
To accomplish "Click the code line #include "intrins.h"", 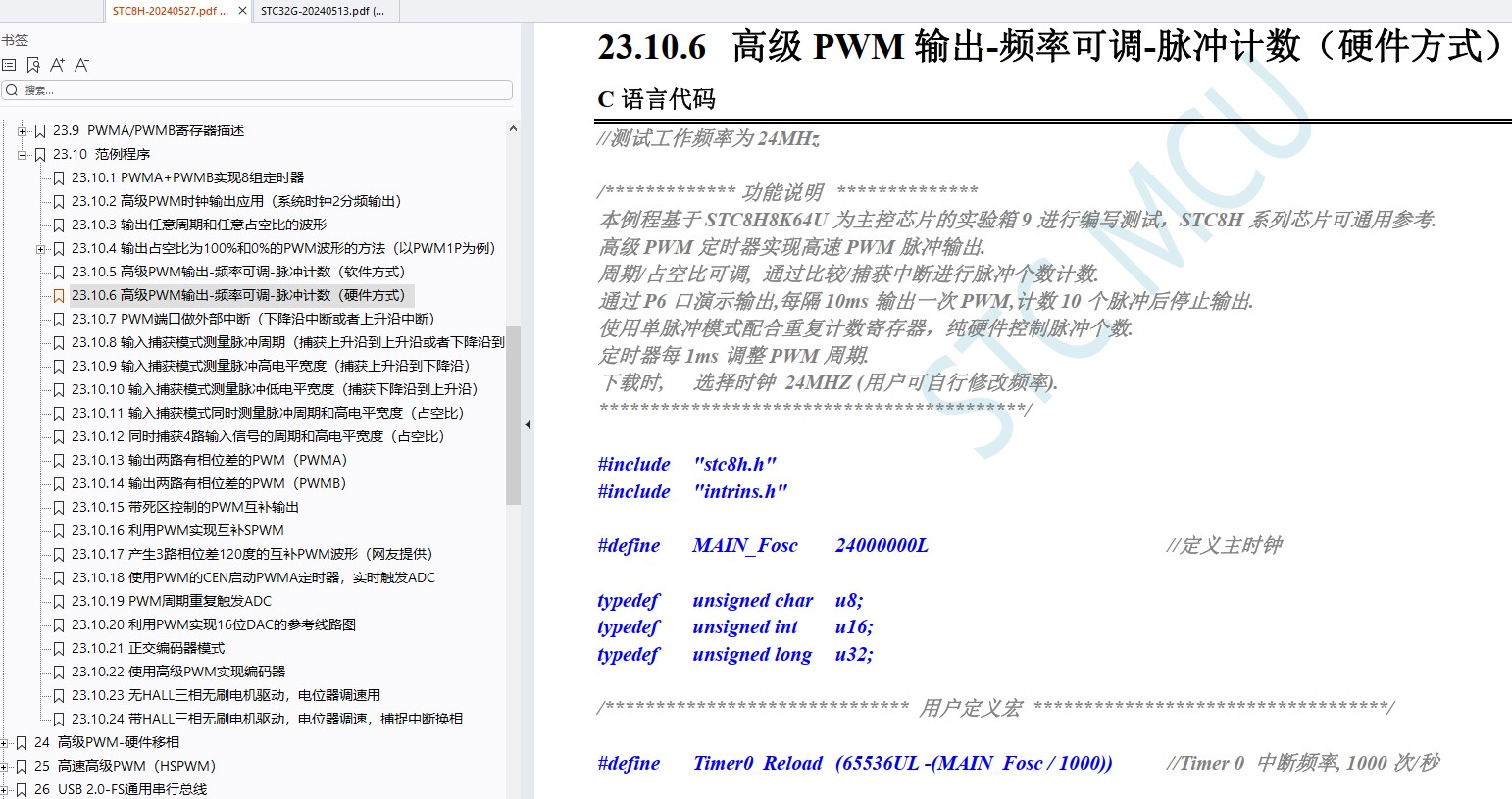I will pos(692,491).
